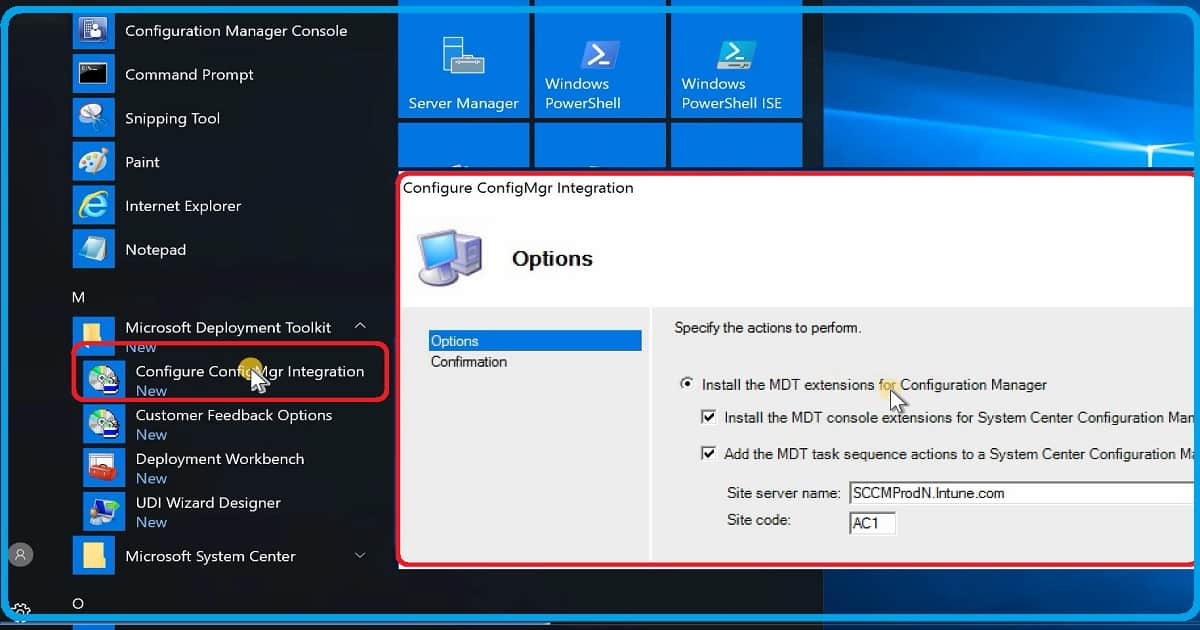Open the Settings gear icon

pyautogui.click(x=21, y=610)
